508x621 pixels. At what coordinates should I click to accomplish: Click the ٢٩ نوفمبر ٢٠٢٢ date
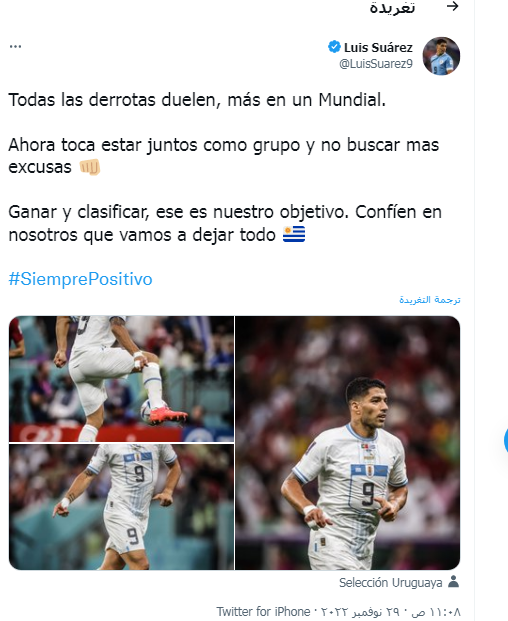click(x=360, y=612)
